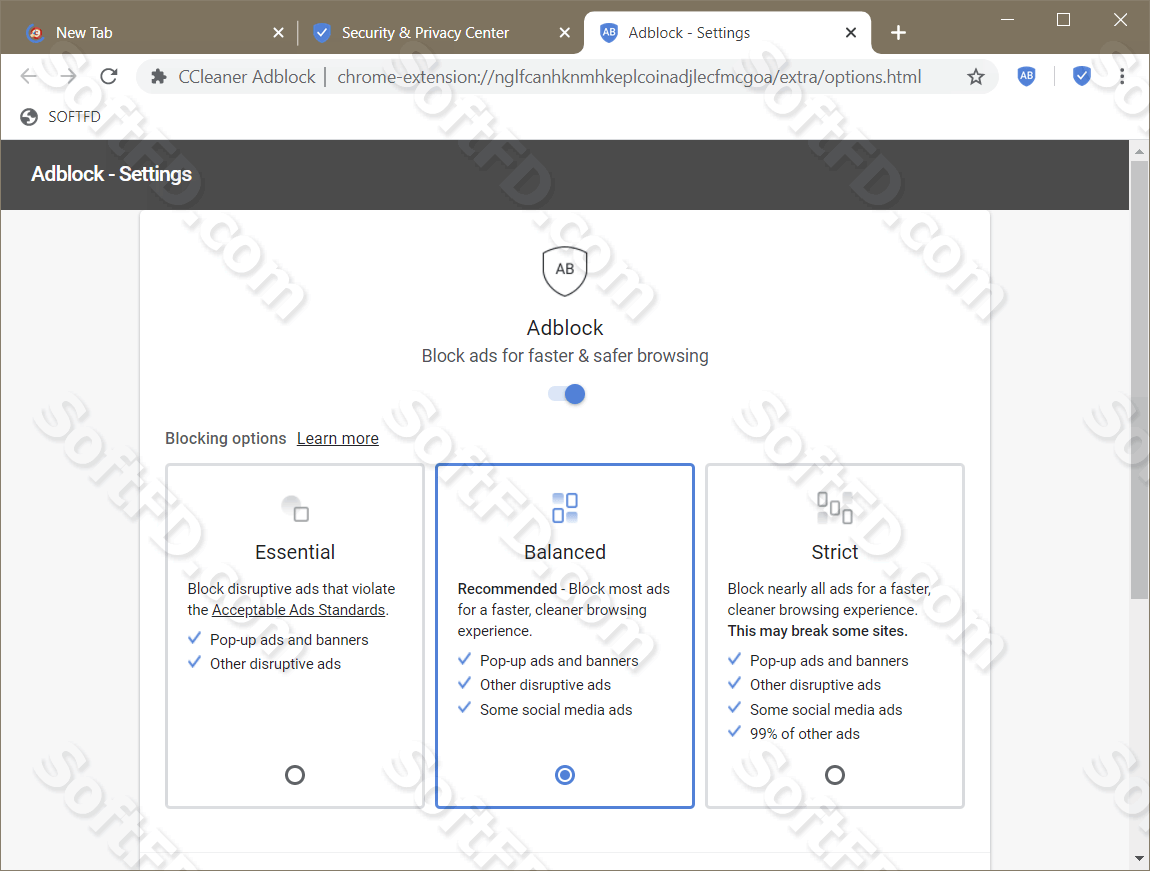Select the Adblock - Settings tab
The image size is (1150, 871).
726,32
